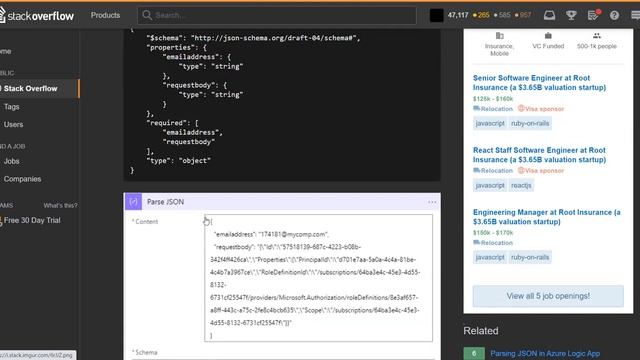Open Companies in the sidebar
Viewport: 640px width, 360px height.
click(x=22, y=179)
